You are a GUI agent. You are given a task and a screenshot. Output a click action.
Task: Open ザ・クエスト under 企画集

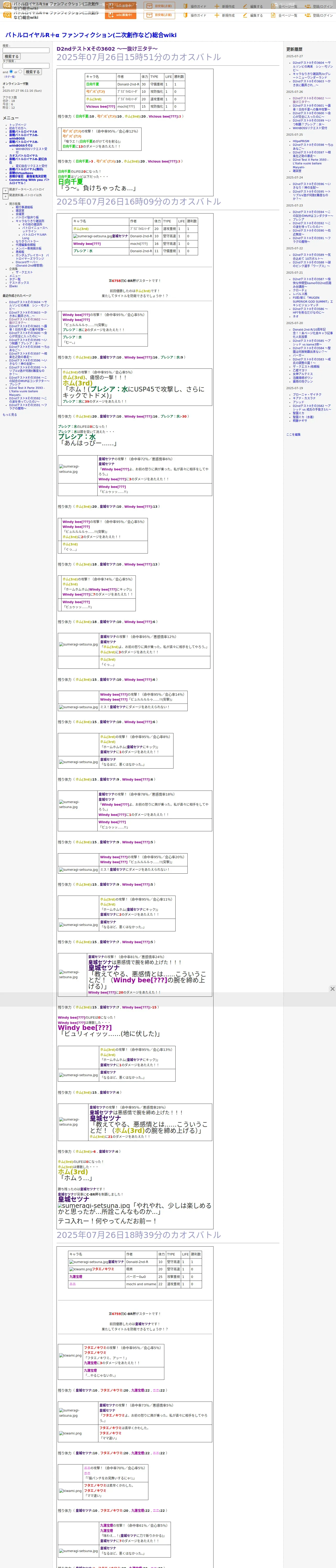click(x=24, y=272)
